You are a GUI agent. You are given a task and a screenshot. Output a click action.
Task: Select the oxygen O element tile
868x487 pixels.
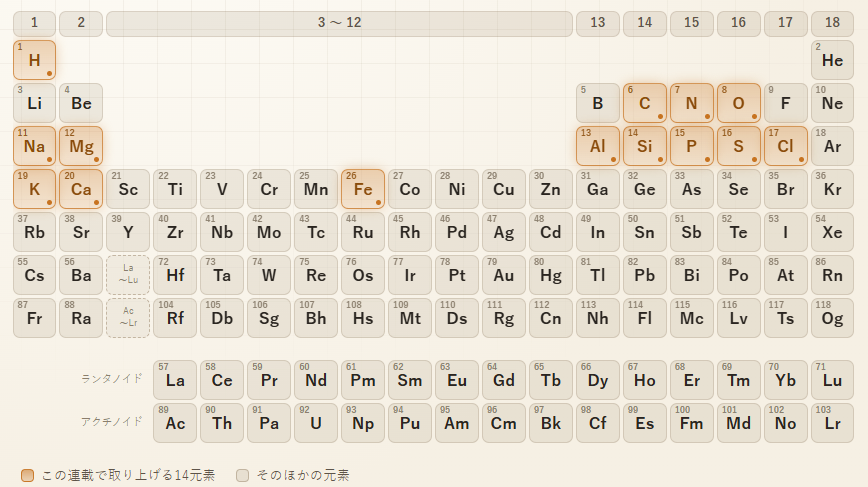[x=738, y=103]
